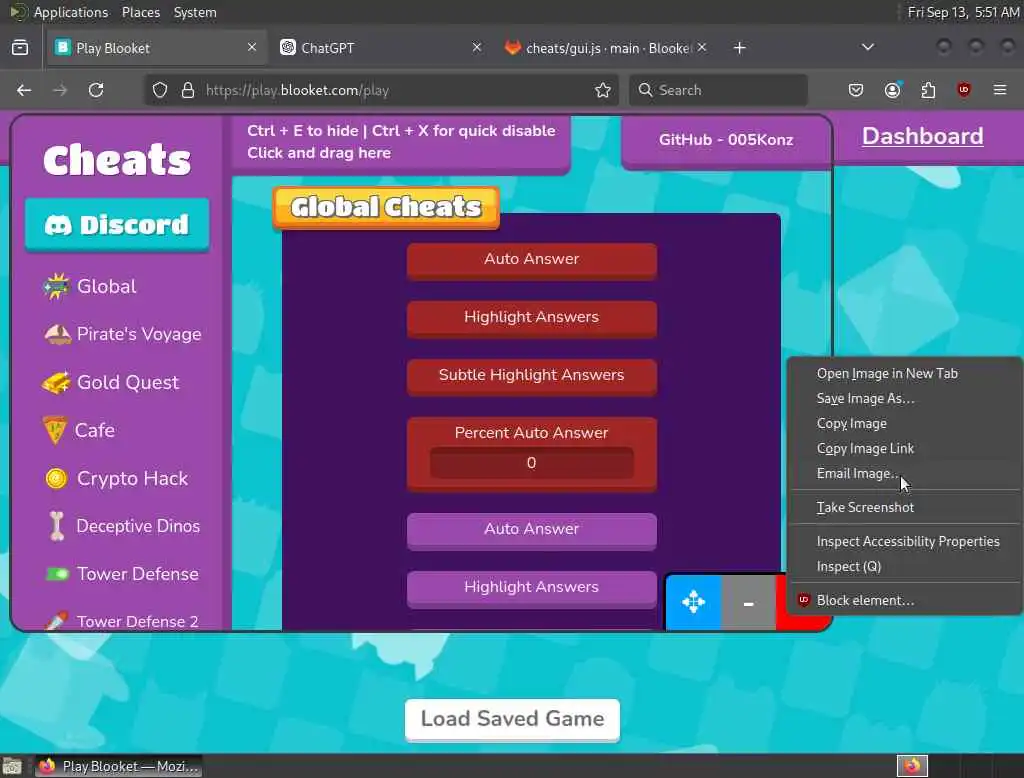Viewport: 1024px width, 778px height.
Task: Click the gray minimize cheats button
Action: pyautogui.click(x=748, y=602)
